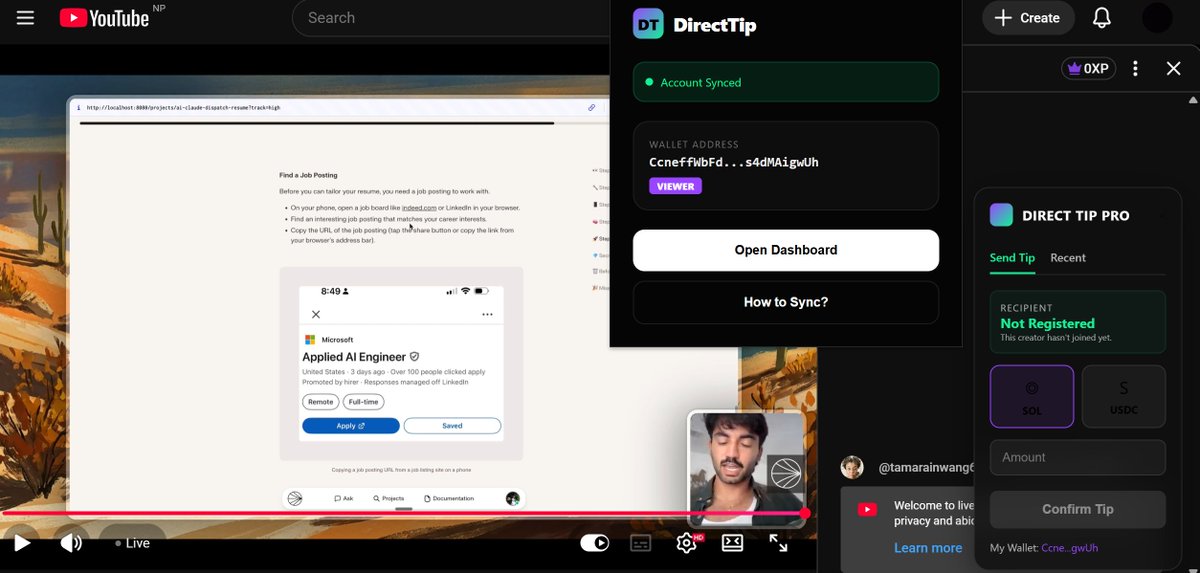Viewport: 1200px width, 573px height.
Task: Click the Amount input field
Action: coord(1078,457)
